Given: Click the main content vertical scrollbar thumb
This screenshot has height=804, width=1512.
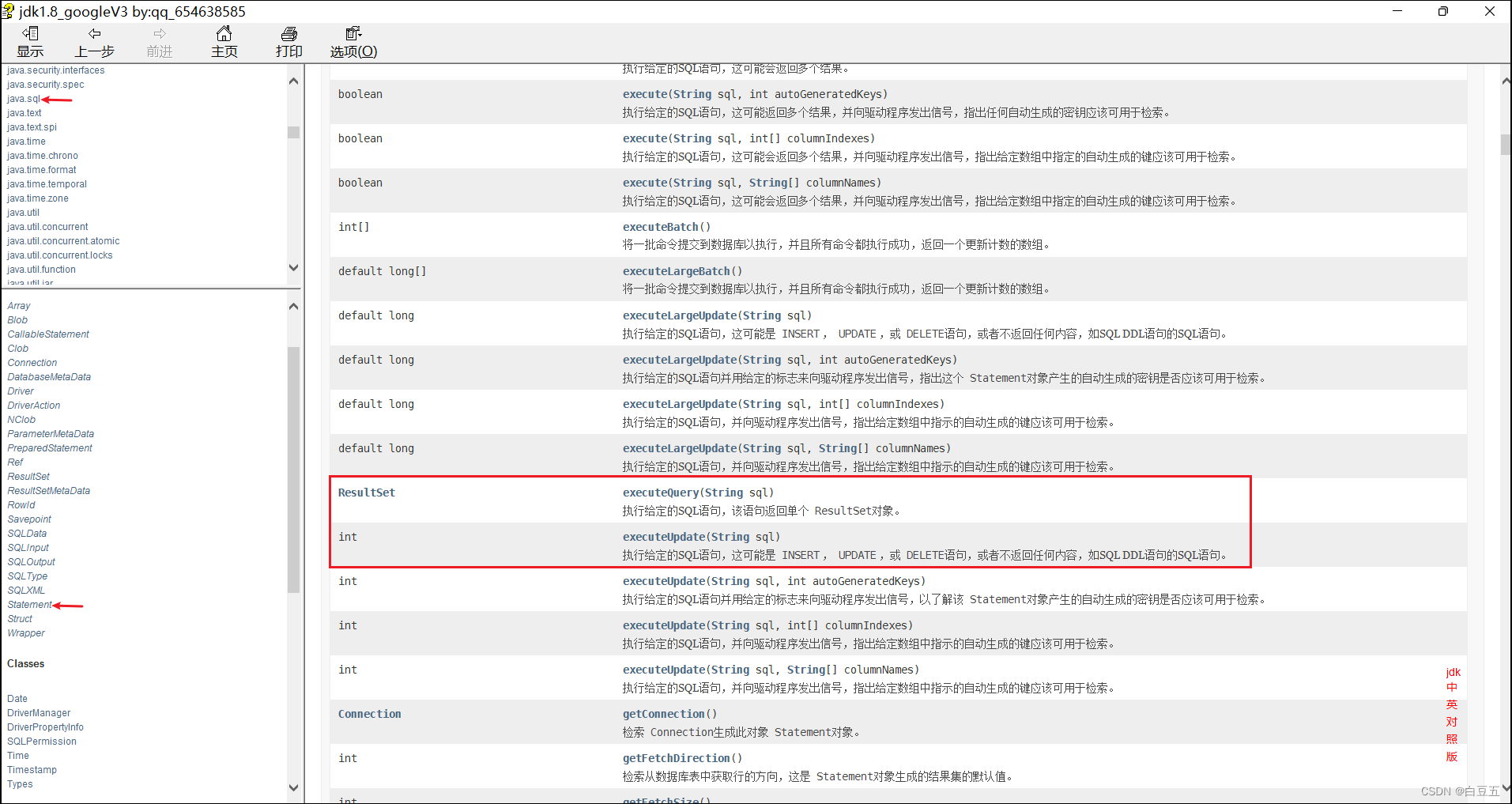Looking at the screenshot, I should point(1506,145).
